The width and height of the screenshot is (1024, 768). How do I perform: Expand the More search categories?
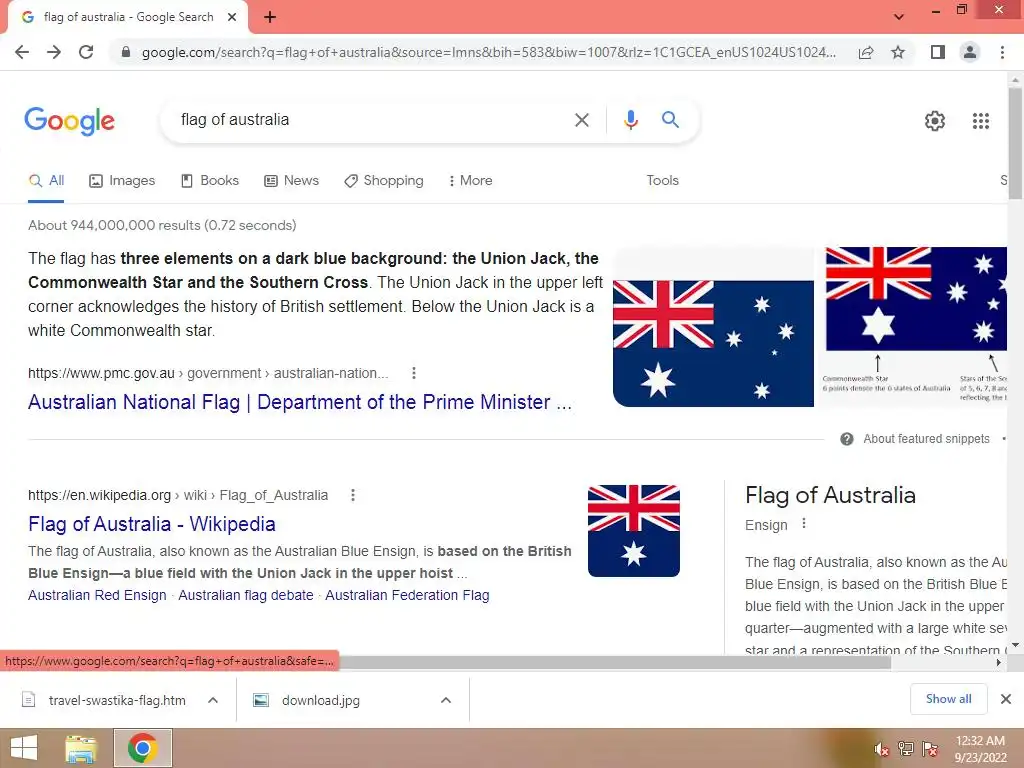coord(470,181)
